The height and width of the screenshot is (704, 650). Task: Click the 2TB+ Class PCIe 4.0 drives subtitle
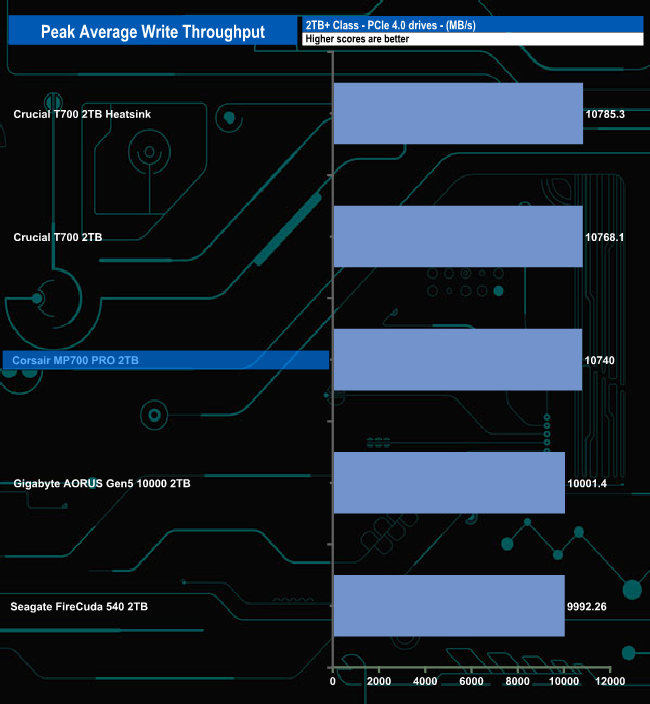[x=390, y=25]
